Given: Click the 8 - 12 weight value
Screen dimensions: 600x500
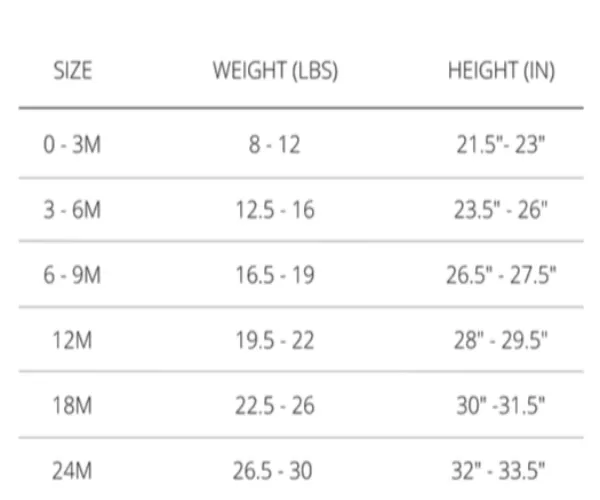Looking at the screenshot, I should pos(274,145).
